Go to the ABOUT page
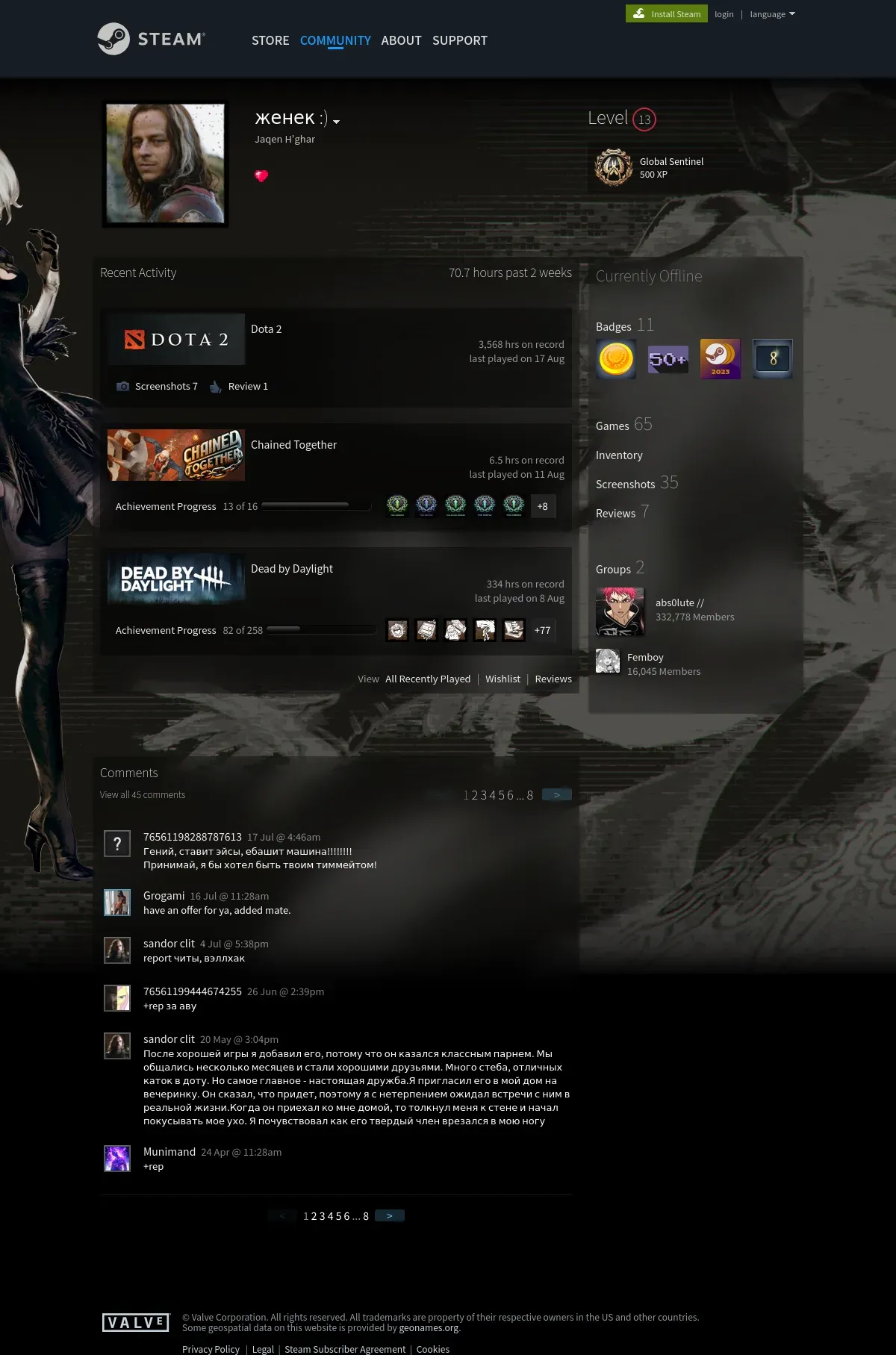This screenshot has height=1355, width=896. 402,40
